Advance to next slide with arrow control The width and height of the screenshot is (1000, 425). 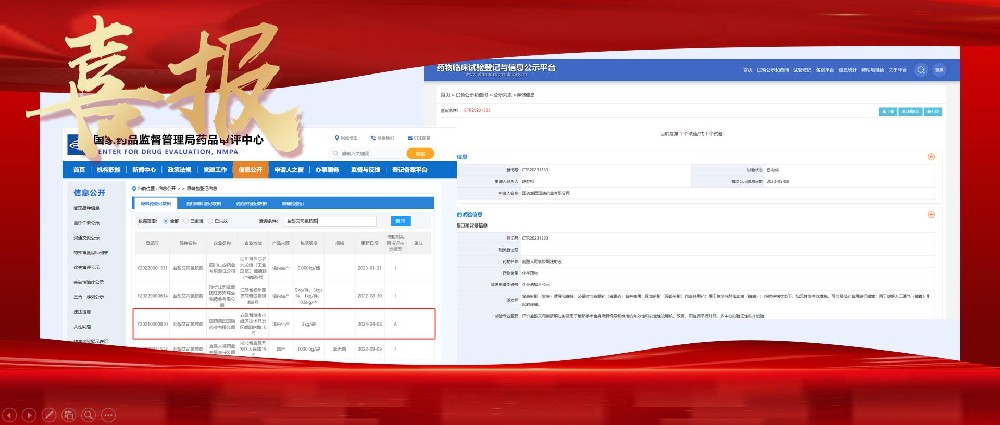[x=30, y=414]
